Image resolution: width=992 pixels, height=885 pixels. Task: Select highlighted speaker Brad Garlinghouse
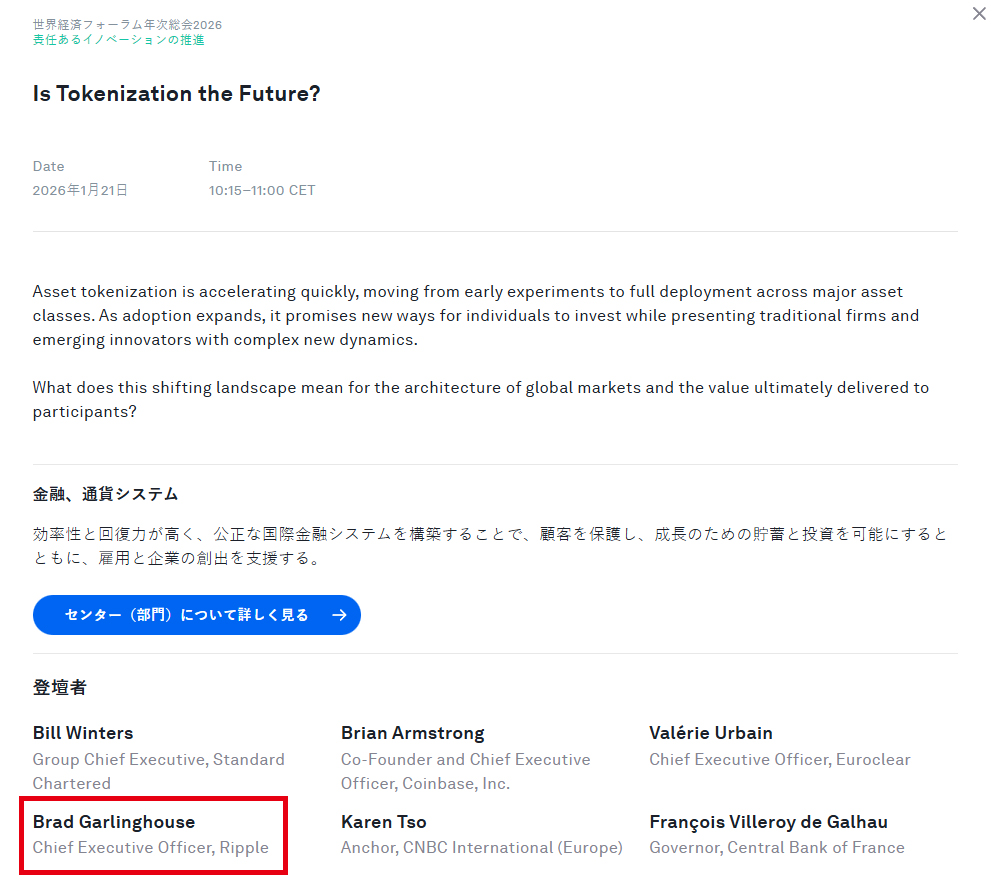(111, 821)
